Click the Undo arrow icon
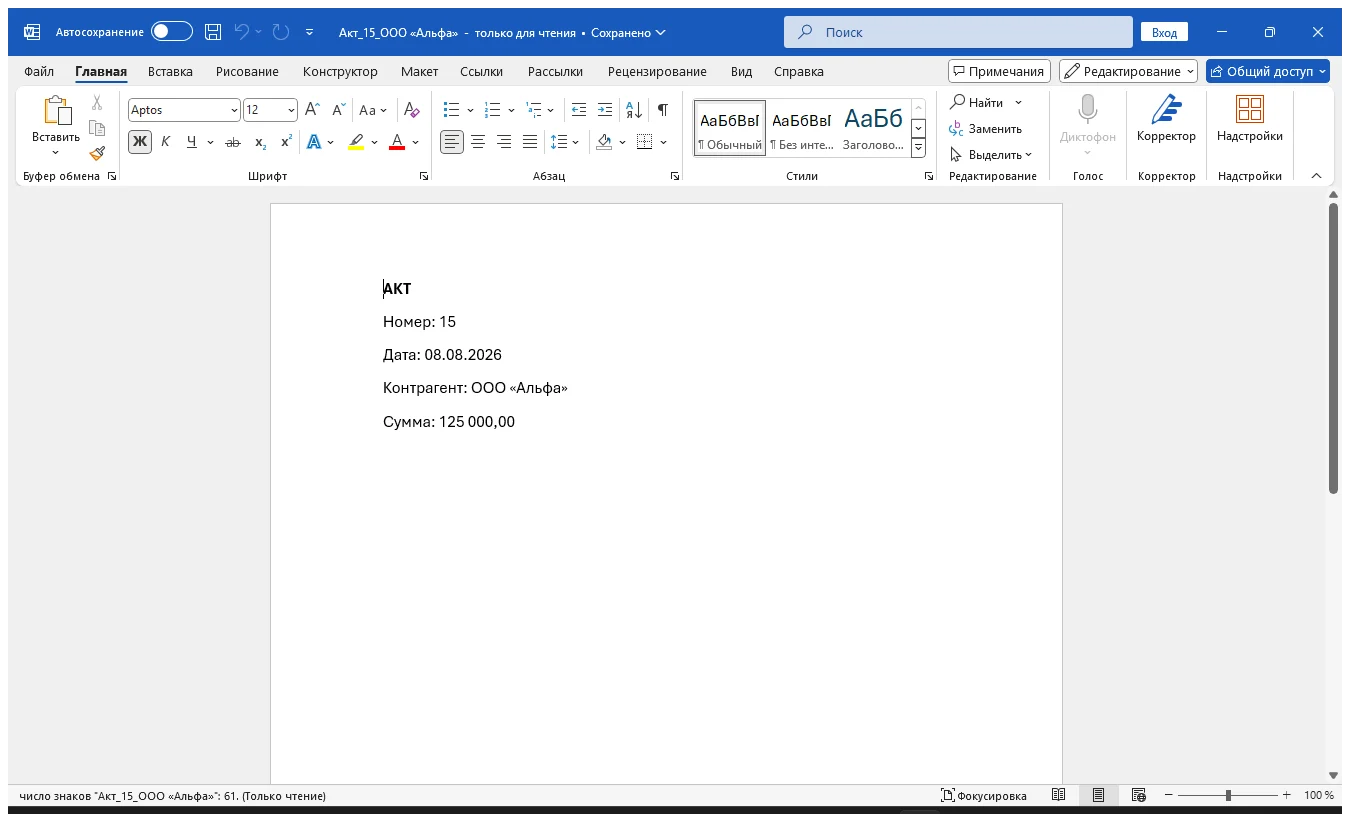This screenshot has height=814, width=1350. [241, 32]
